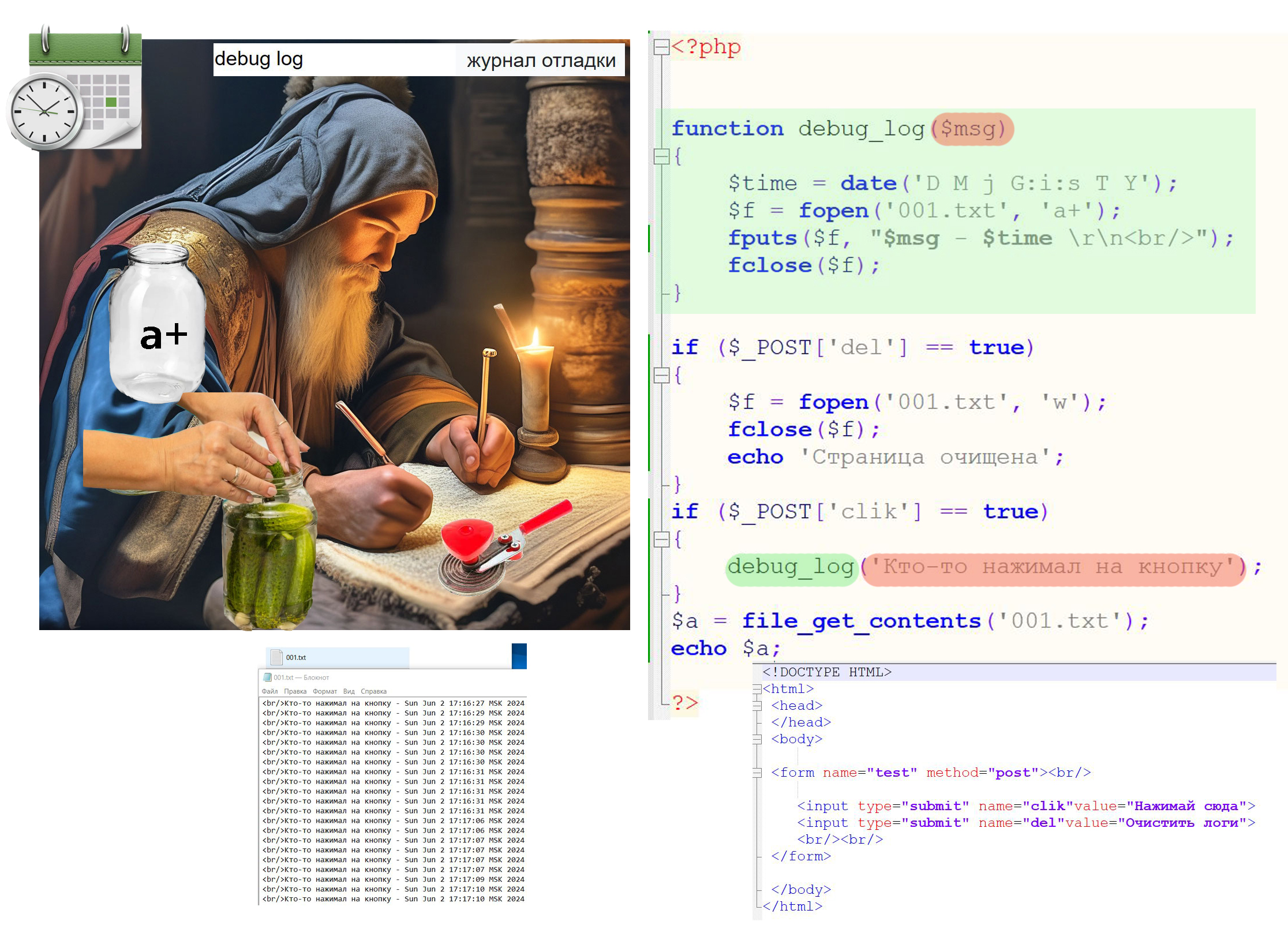Collapse the <?php block fold marker
Image resolution: width=1288 pixels, height=929 pixels.
pos(661,47)
